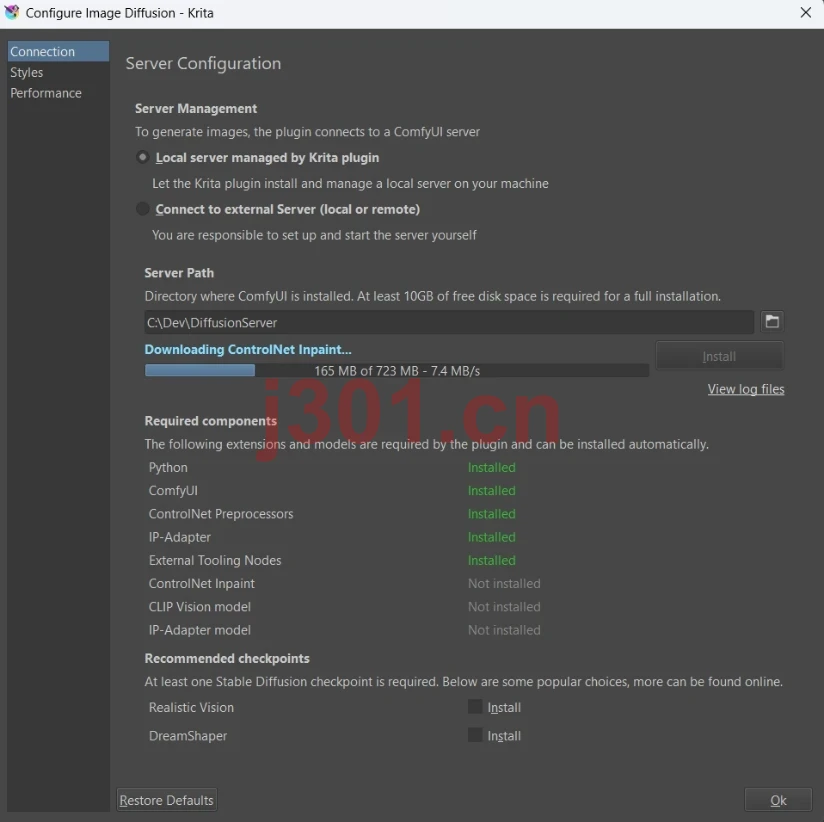
Task: Click the IP-Adapter component name
Action: point(180,537)
